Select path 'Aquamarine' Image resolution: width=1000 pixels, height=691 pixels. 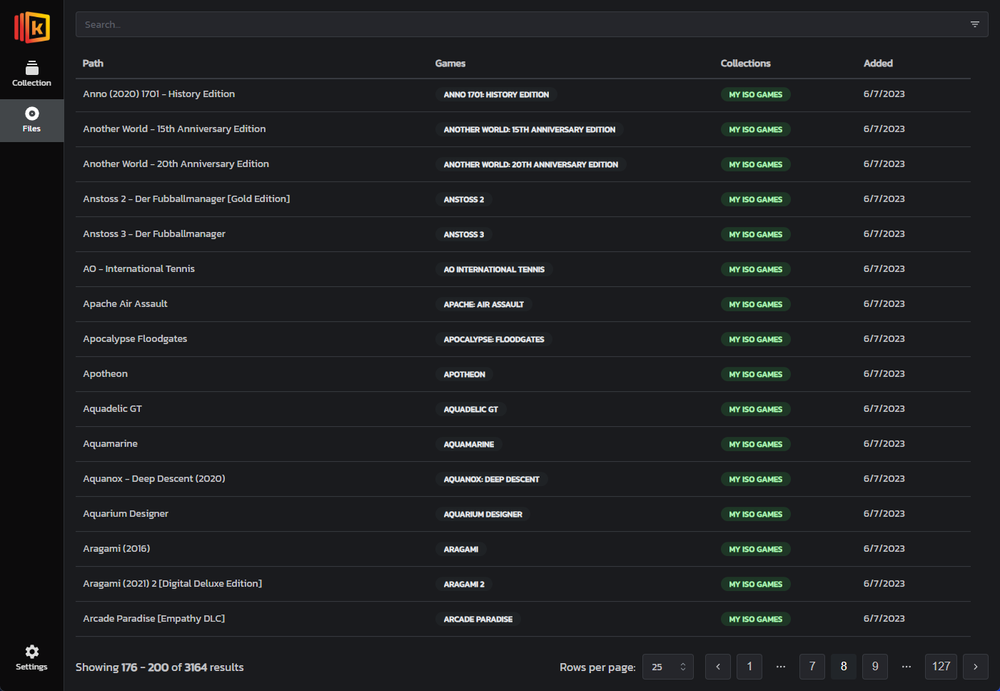[110, 443]
